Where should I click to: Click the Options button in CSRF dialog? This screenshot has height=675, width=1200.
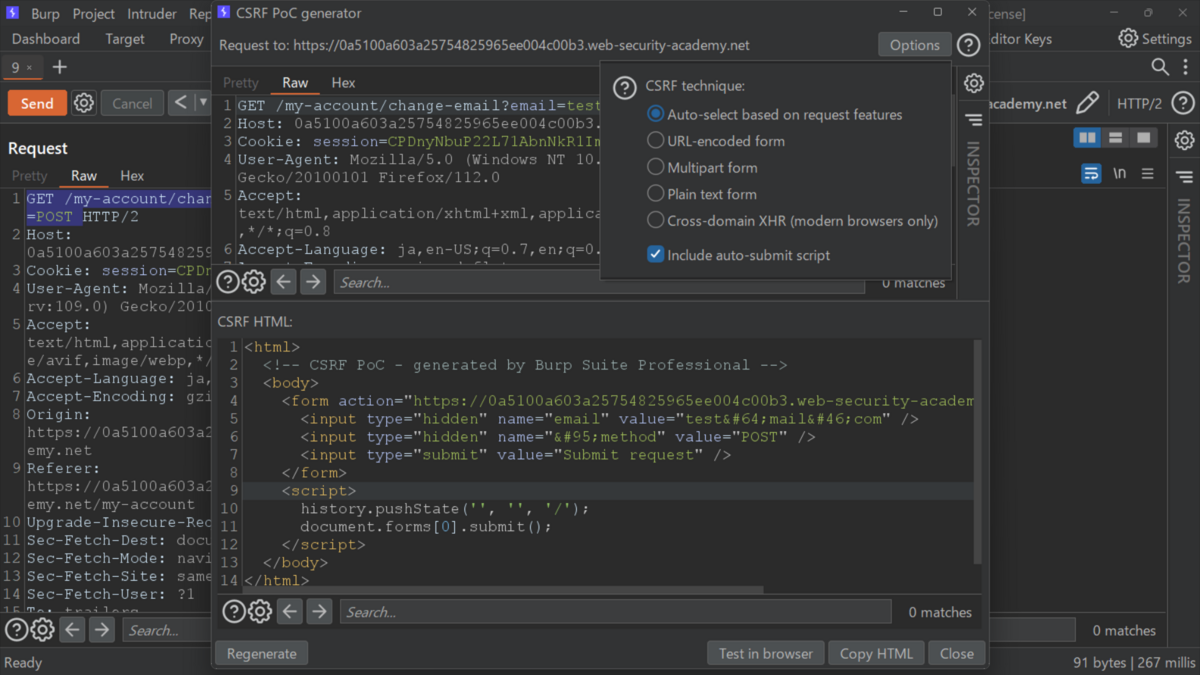(915, 45)
